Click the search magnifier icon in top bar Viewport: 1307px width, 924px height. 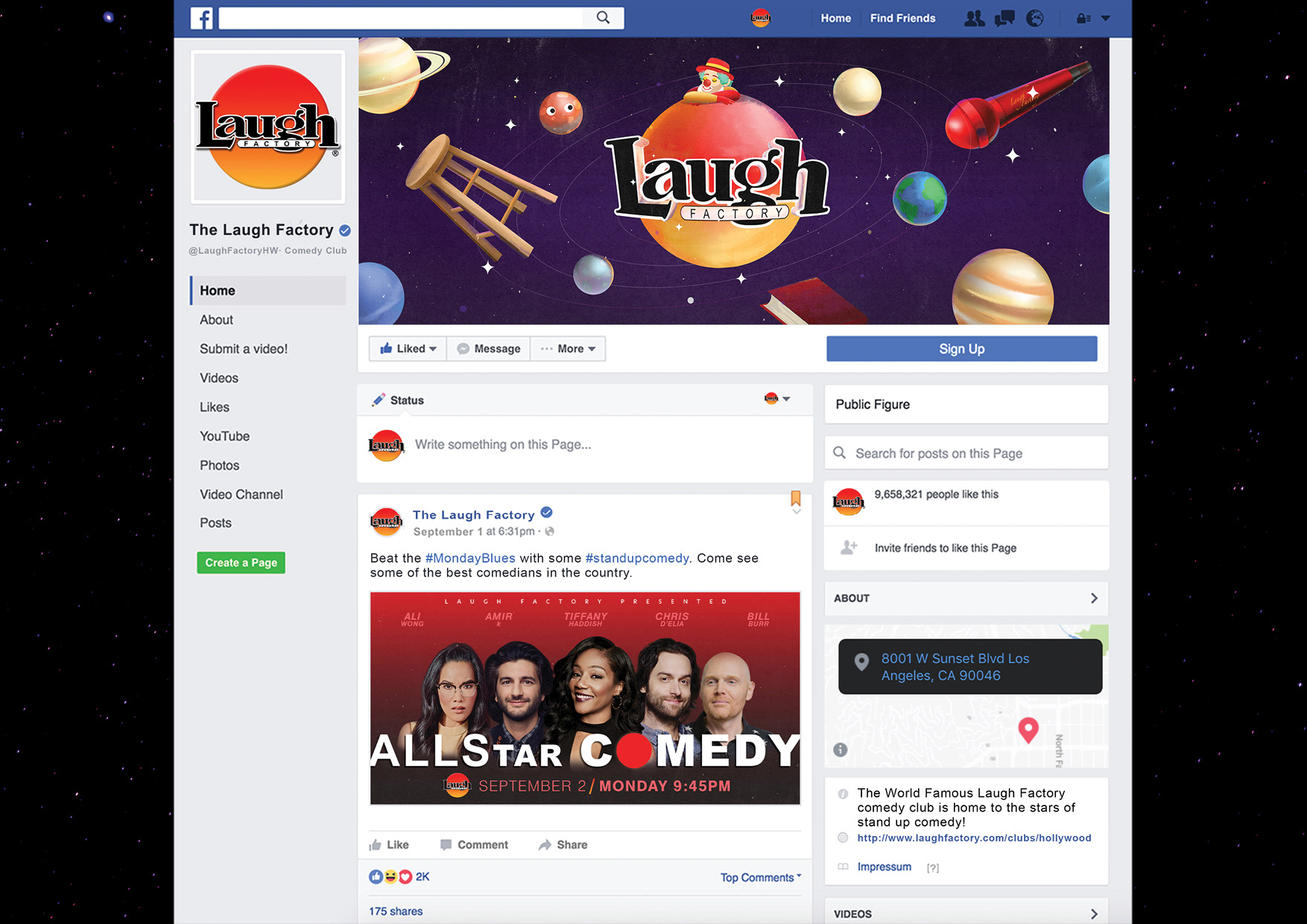click(603, 18)
